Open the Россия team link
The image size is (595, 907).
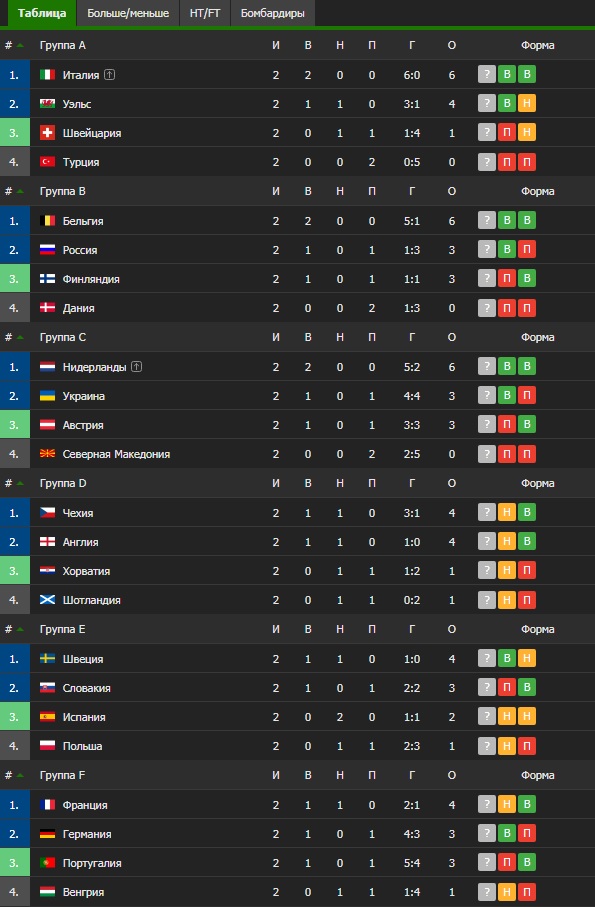[80, 250]
